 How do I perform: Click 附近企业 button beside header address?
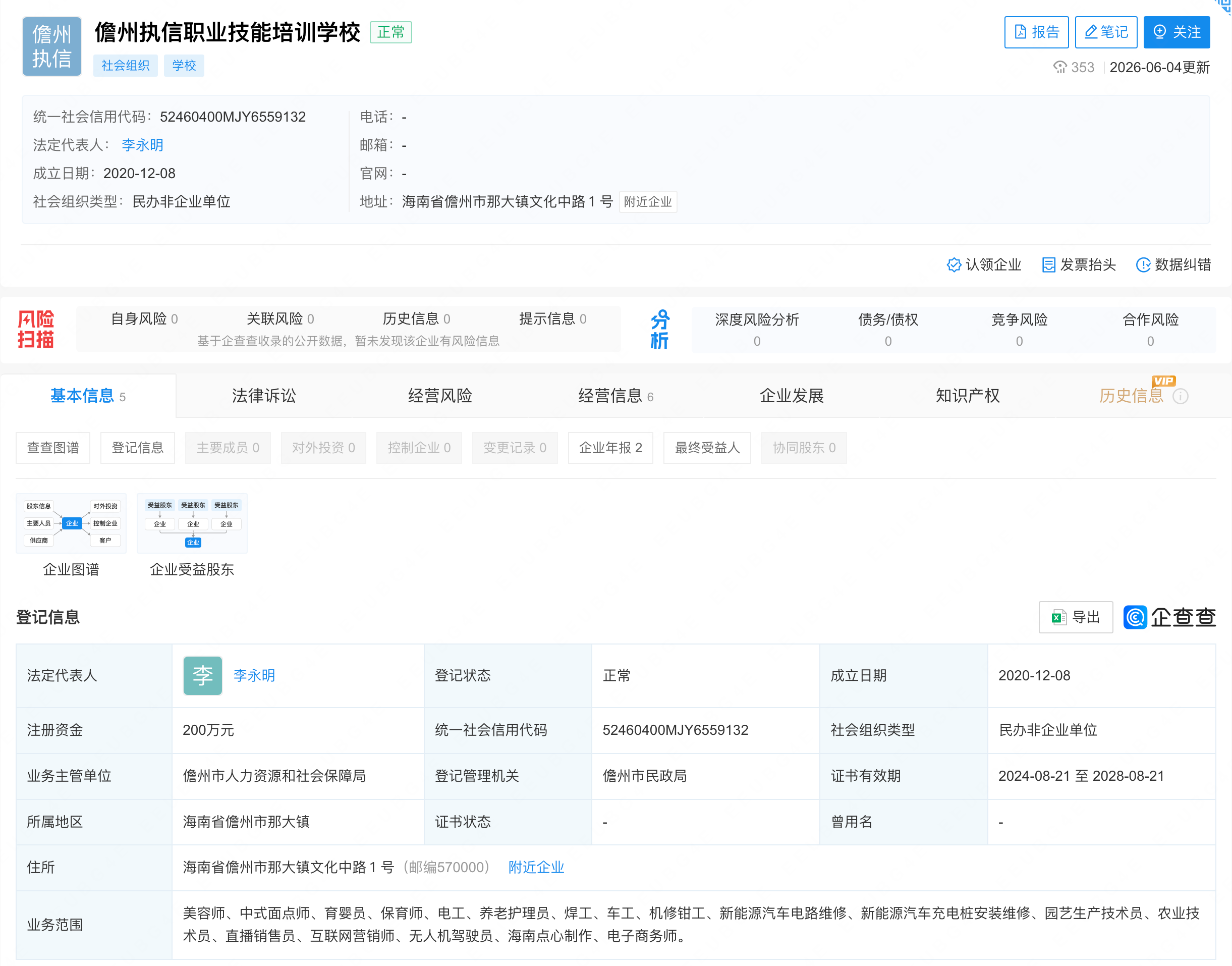648,202
